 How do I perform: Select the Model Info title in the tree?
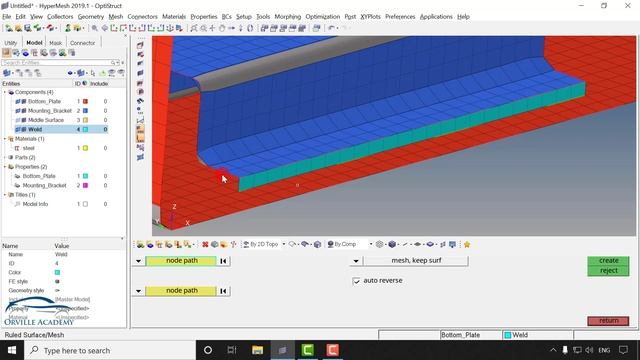click(35, 204)
